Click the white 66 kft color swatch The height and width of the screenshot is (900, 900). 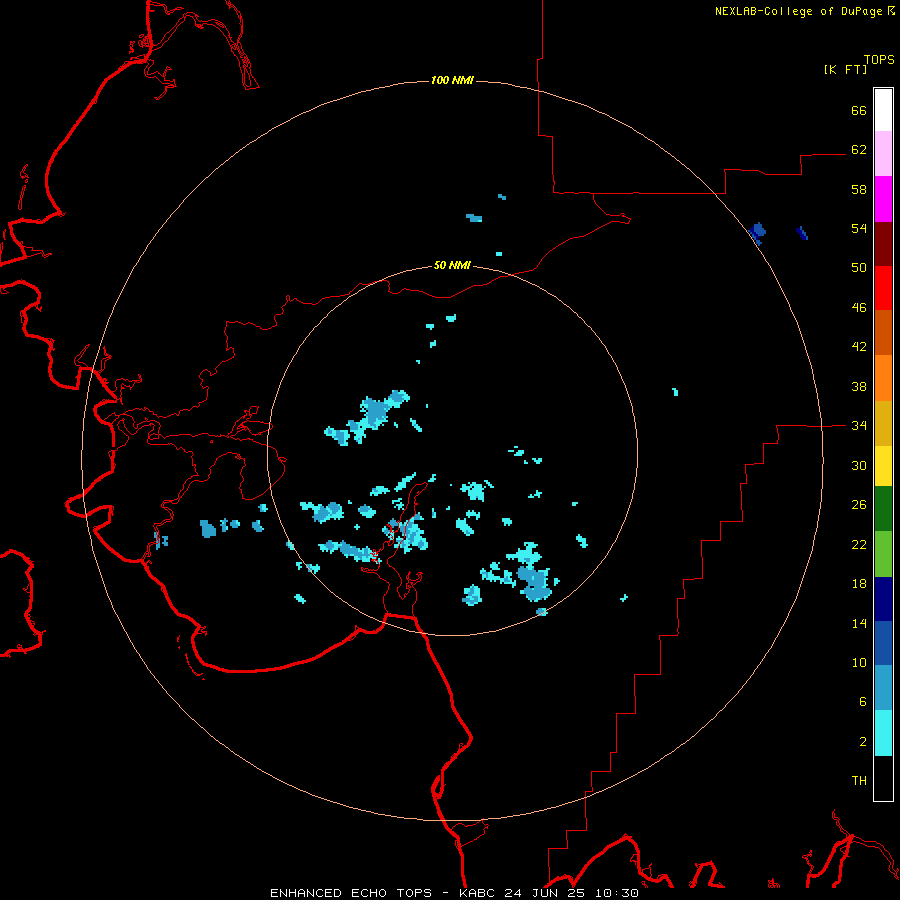click(883, 110)
